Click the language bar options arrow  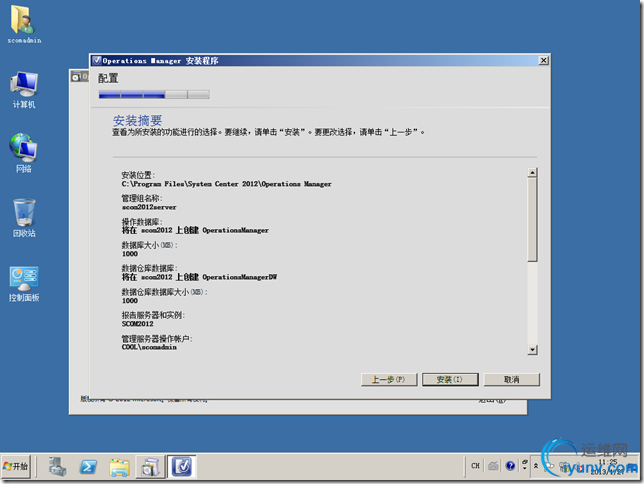pyautogui.click(x=524, y=466)
